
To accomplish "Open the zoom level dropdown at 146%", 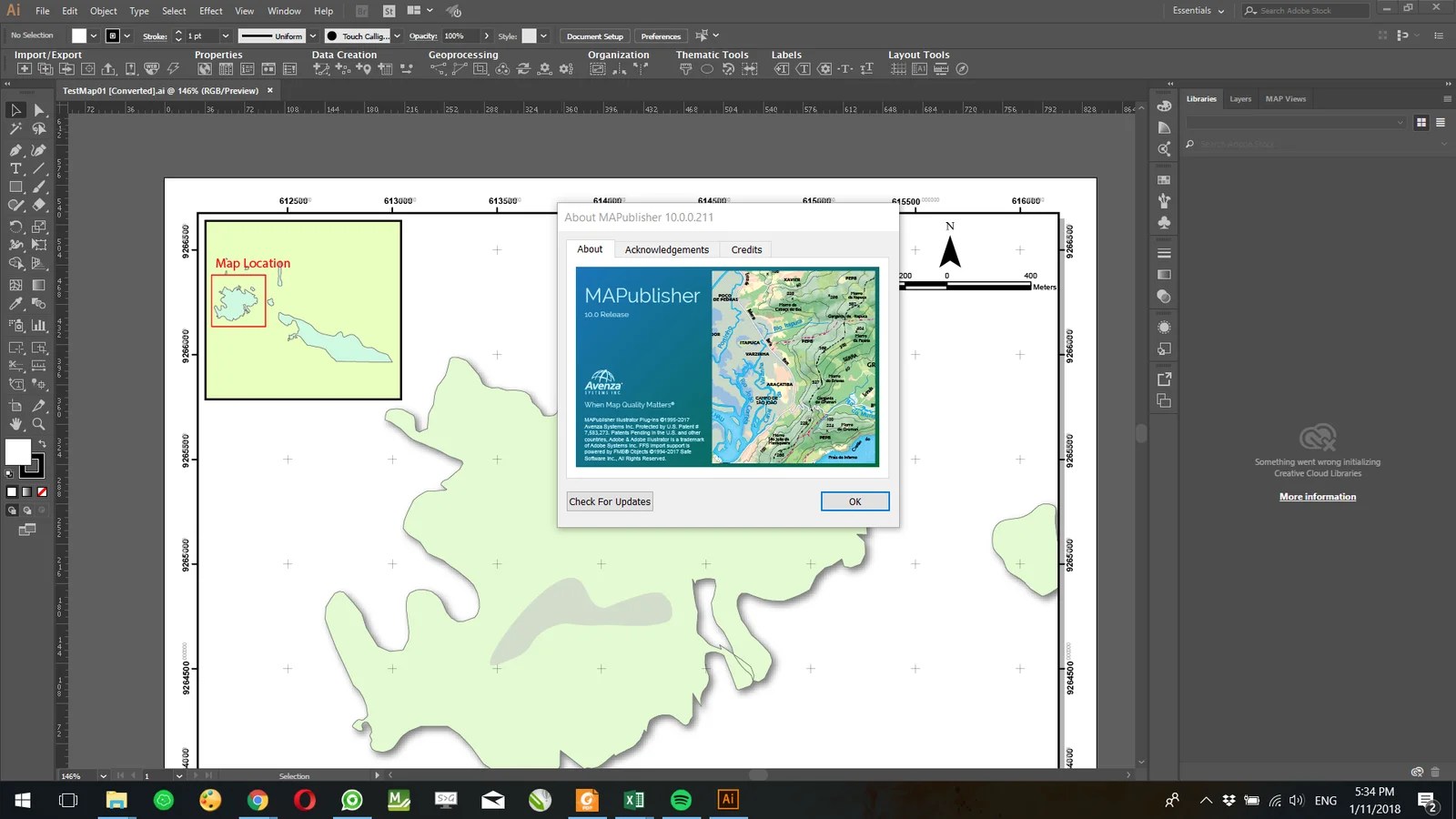I will 103,776.
